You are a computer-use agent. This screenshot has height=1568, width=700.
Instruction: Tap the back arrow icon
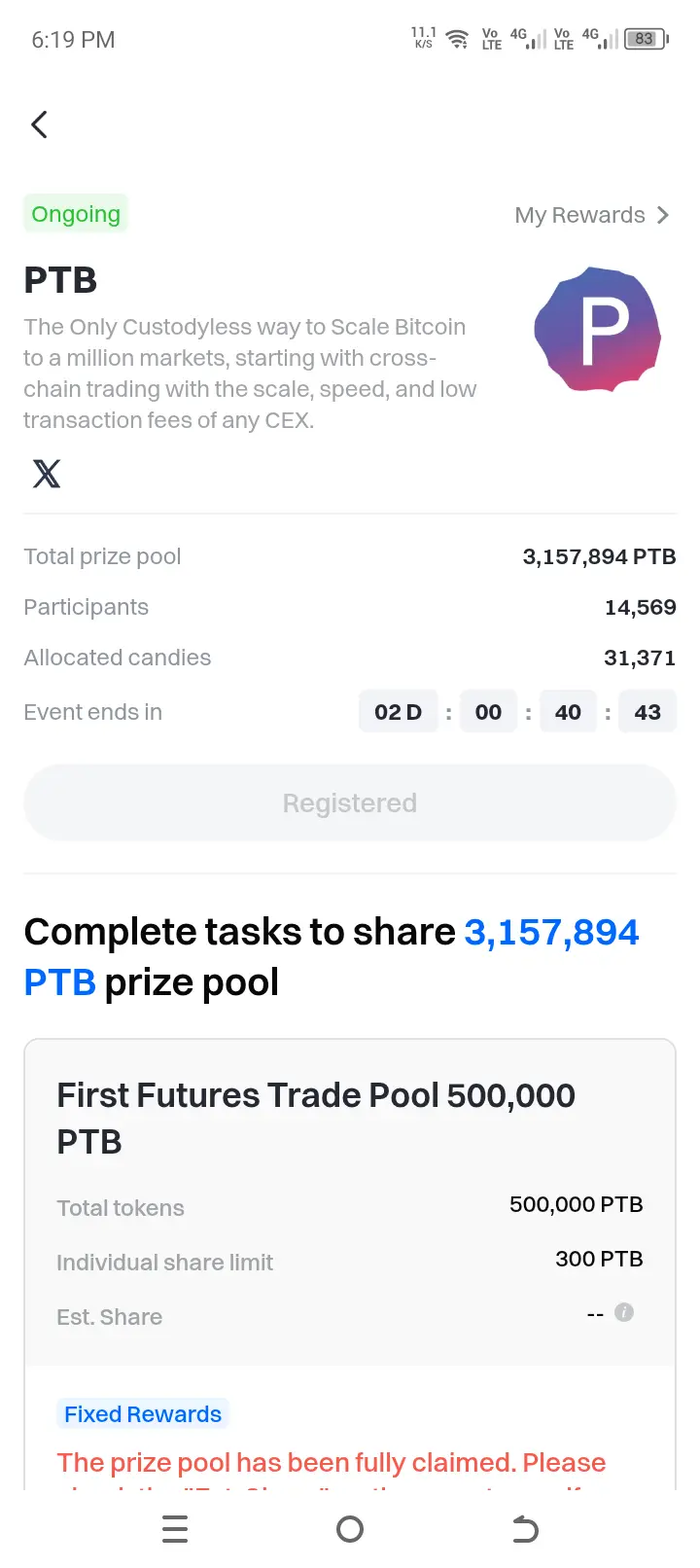coord(39,125)
